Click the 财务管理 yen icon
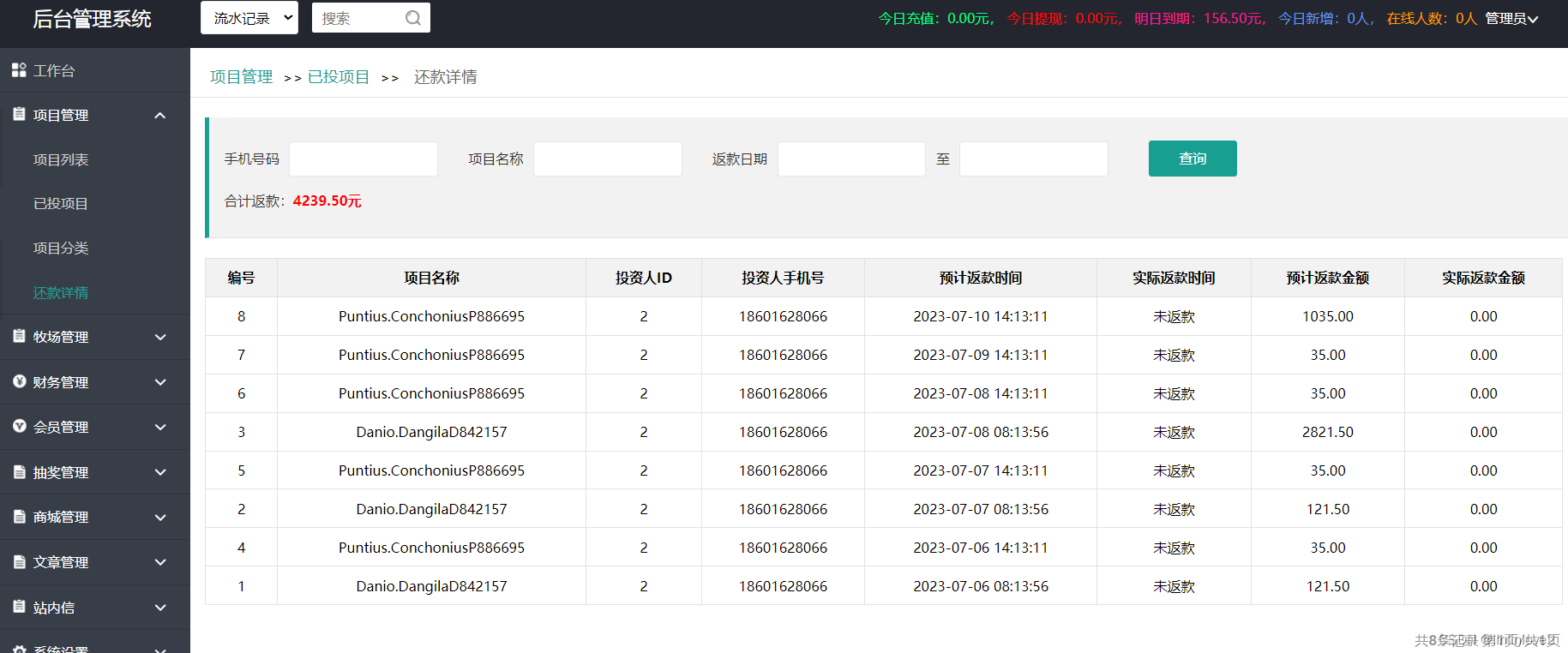Viewport: 1568px width, 653px height. (x=19, y=381)
